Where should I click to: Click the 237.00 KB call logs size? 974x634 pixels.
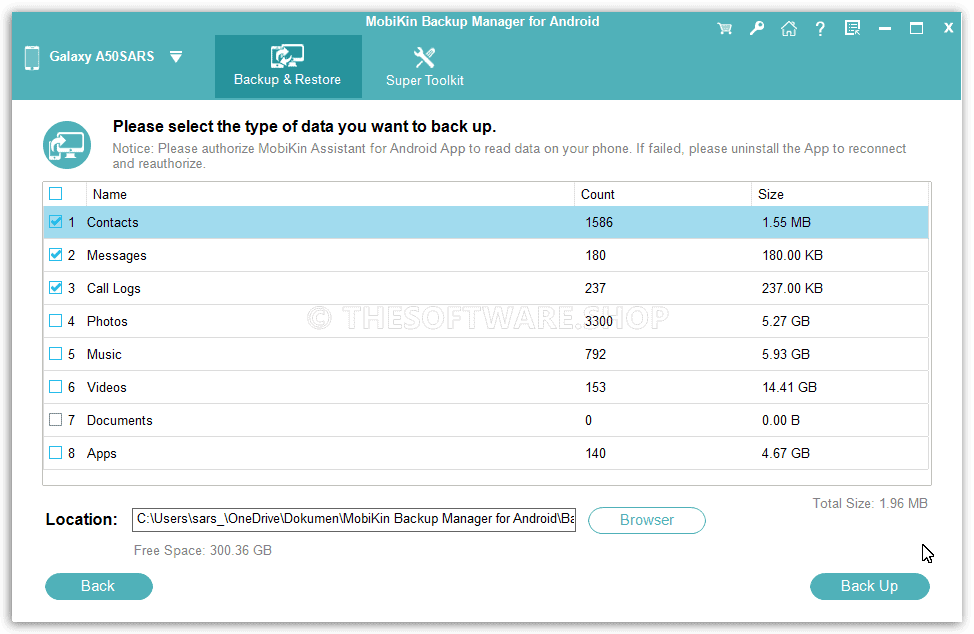point(792,288)
